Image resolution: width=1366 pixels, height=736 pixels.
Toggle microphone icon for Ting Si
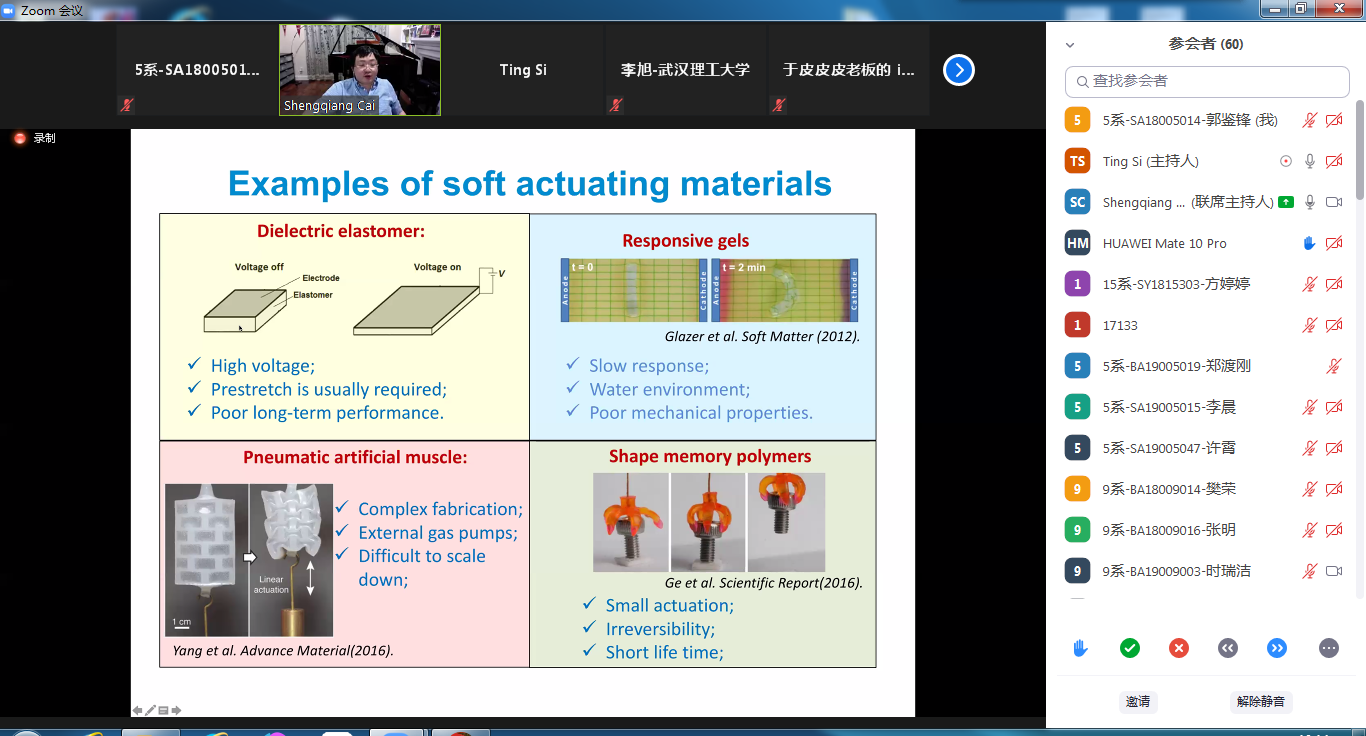[x=1309, y=161]
